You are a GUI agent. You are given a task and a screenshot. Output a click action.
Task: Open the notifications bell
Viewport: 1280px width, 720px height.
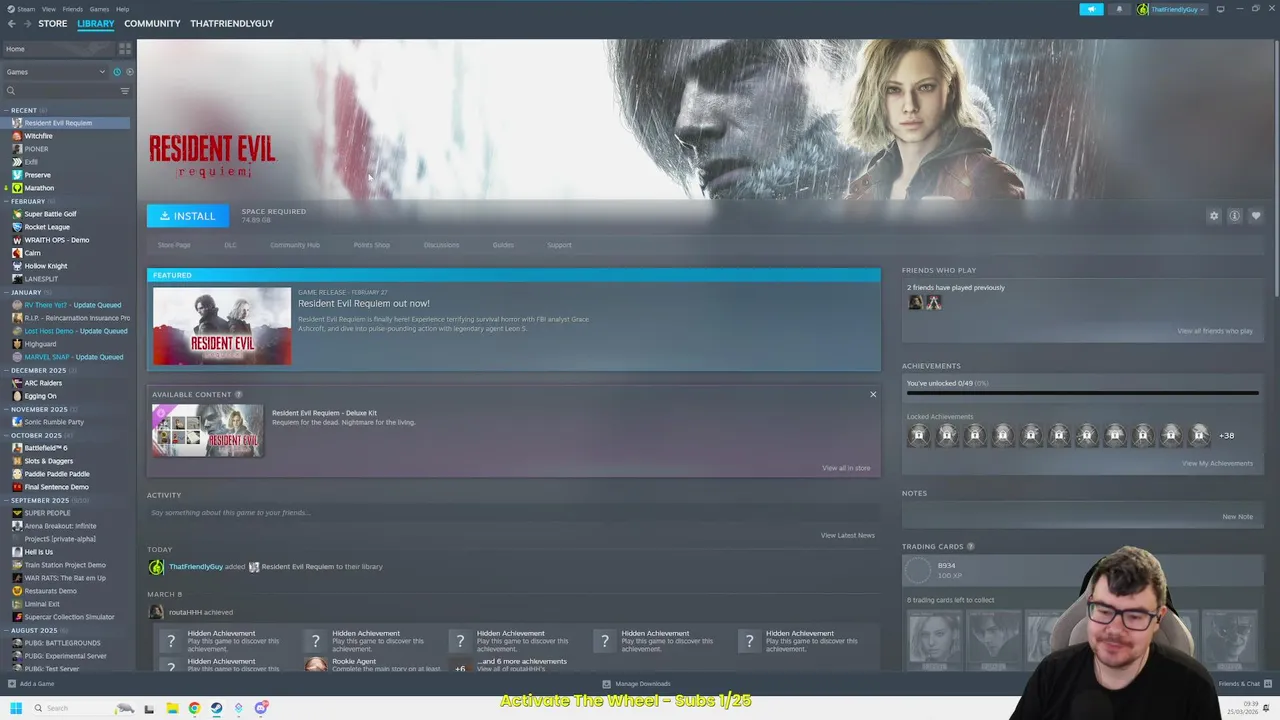(1119, 9)
